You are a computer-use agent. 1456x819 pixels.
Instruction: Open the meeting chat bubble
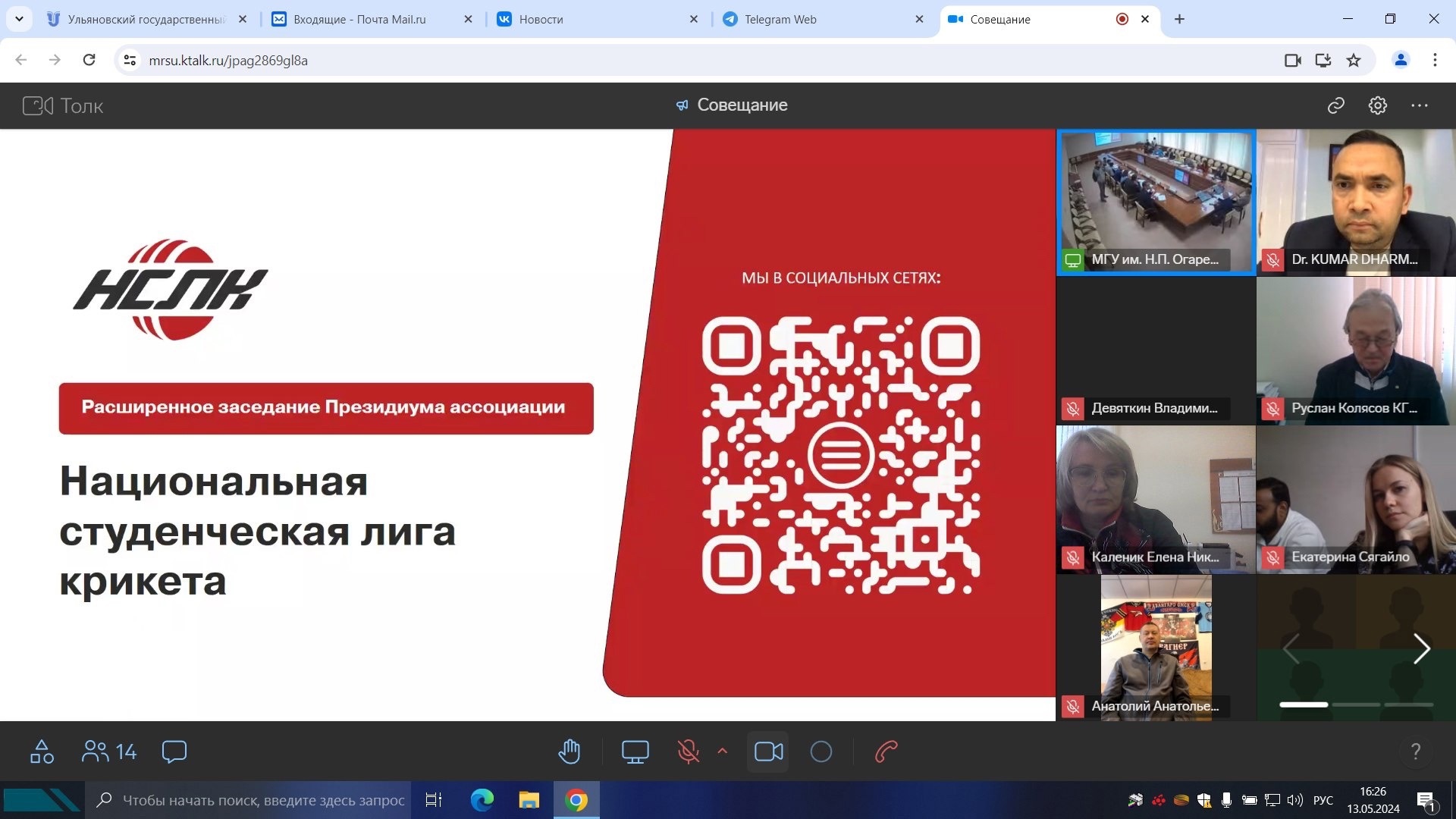tap(174, 752)
